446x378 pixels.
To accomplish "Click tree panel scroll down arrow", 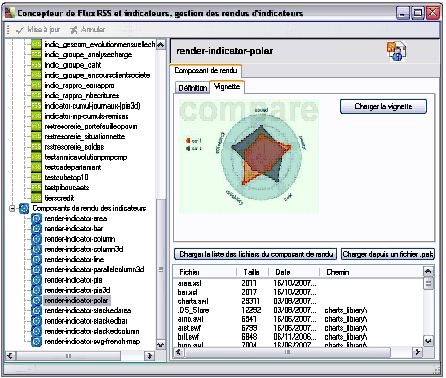I will [161, 345].
